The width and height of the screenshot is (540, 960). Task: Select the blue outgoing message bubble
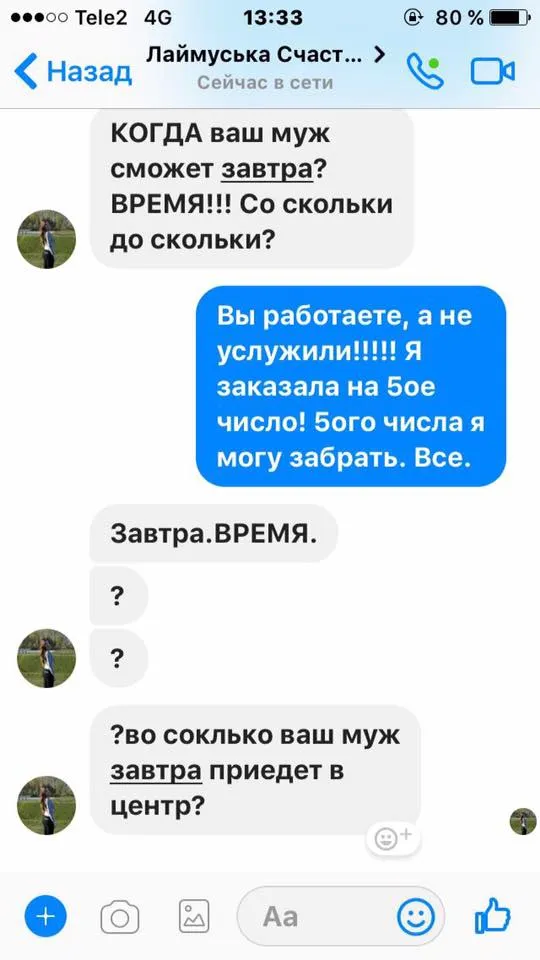(x=351, y=386)
